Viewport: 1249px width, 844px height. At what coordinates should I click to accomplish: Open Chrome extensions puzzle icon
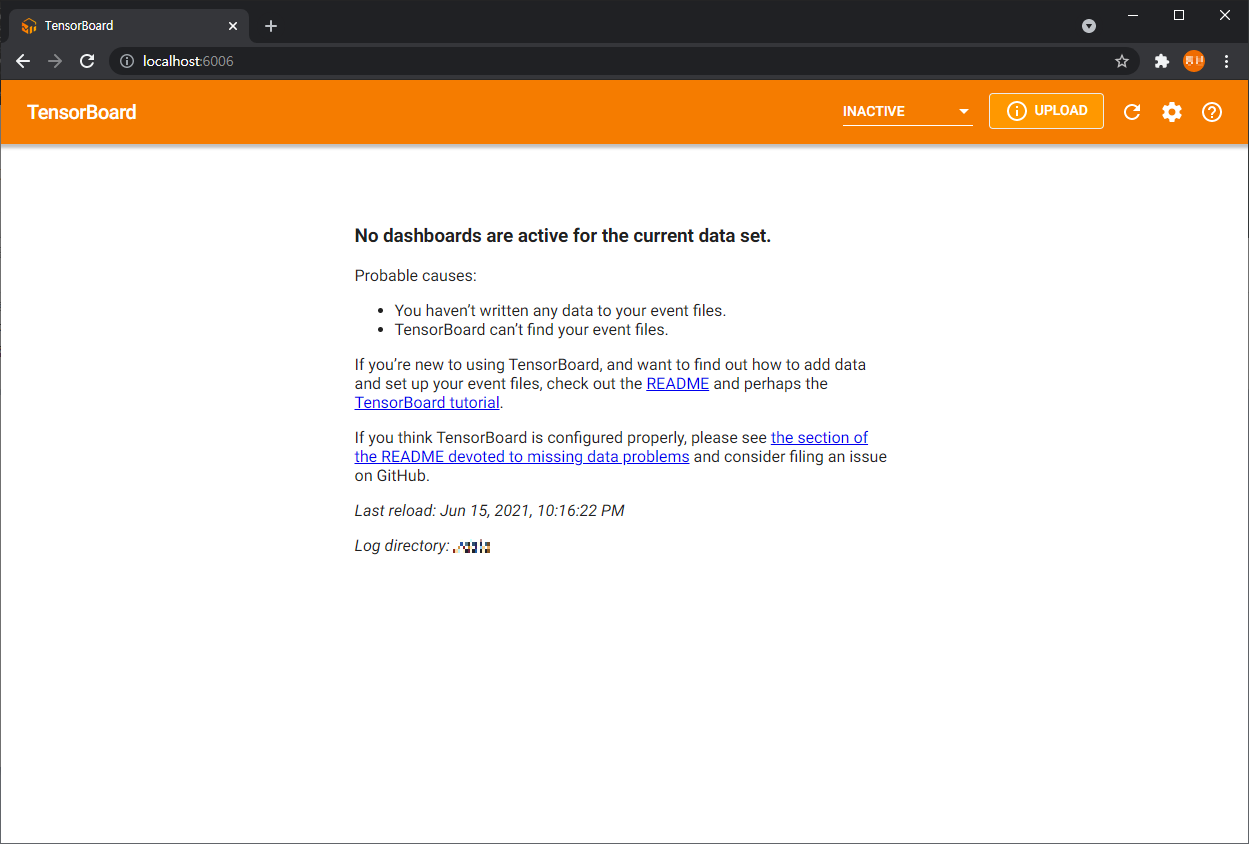(x=1162, y=61)
